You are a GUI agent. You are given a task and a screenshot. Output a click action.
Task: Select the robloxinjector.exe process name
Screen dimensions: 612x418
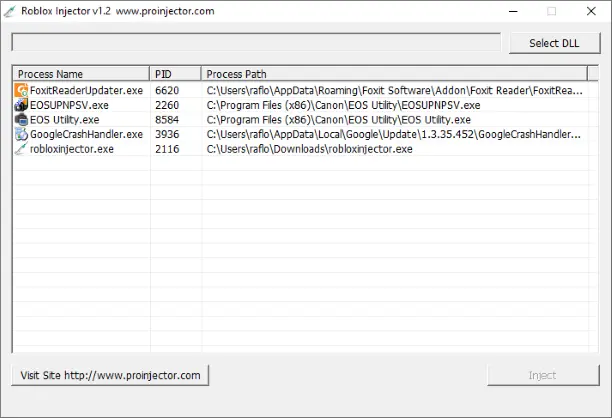pyautogui.click(x=72, y=149)
